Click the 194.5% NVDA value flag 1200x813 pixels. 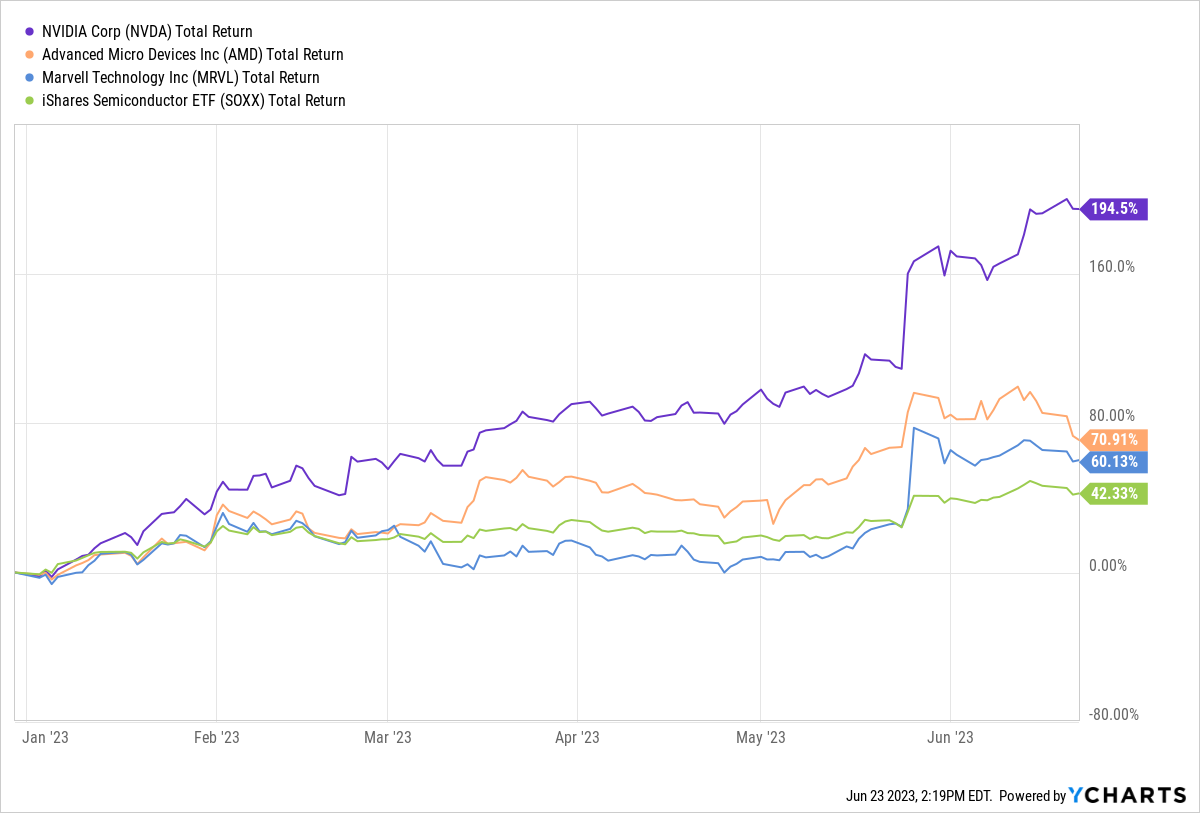(x=1118, y=209)
